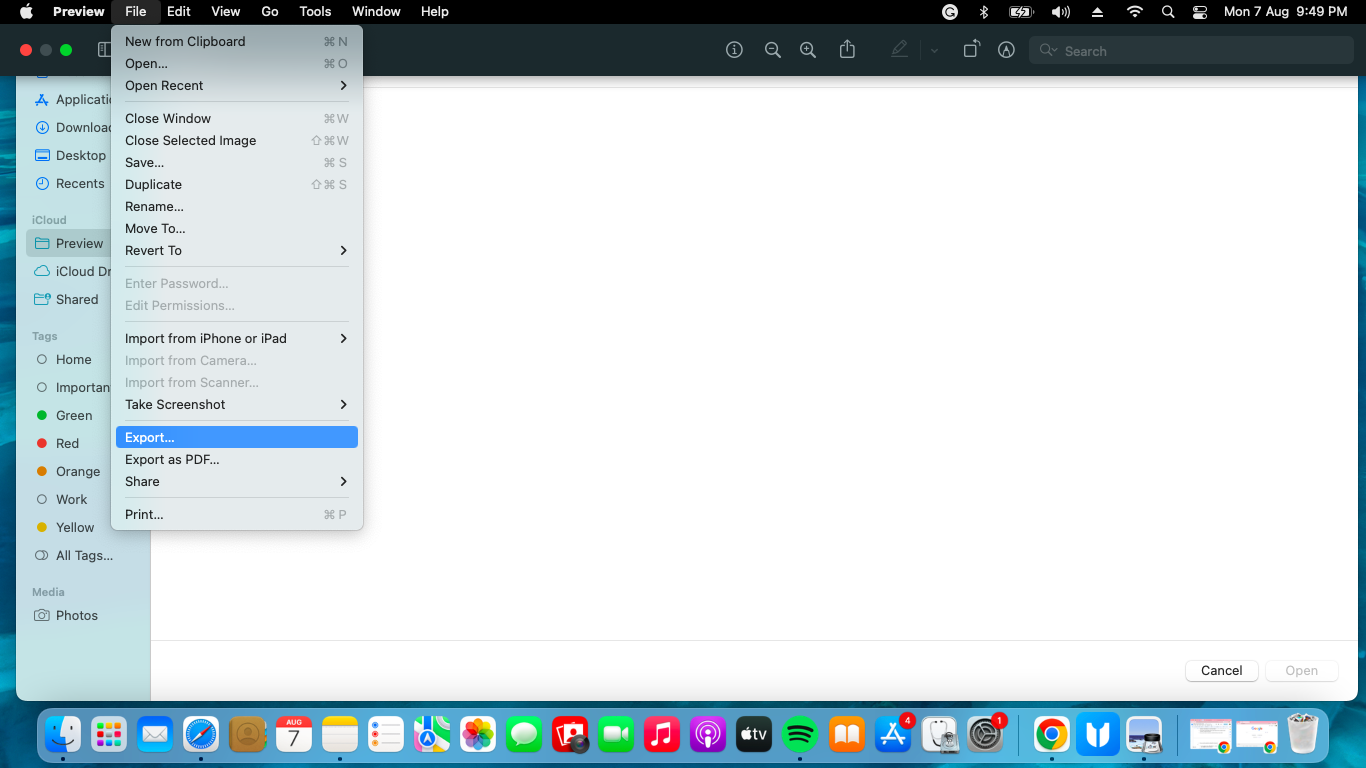
Task: Click the Zoom In magnifier icon
Action: (x=808, y=50)
